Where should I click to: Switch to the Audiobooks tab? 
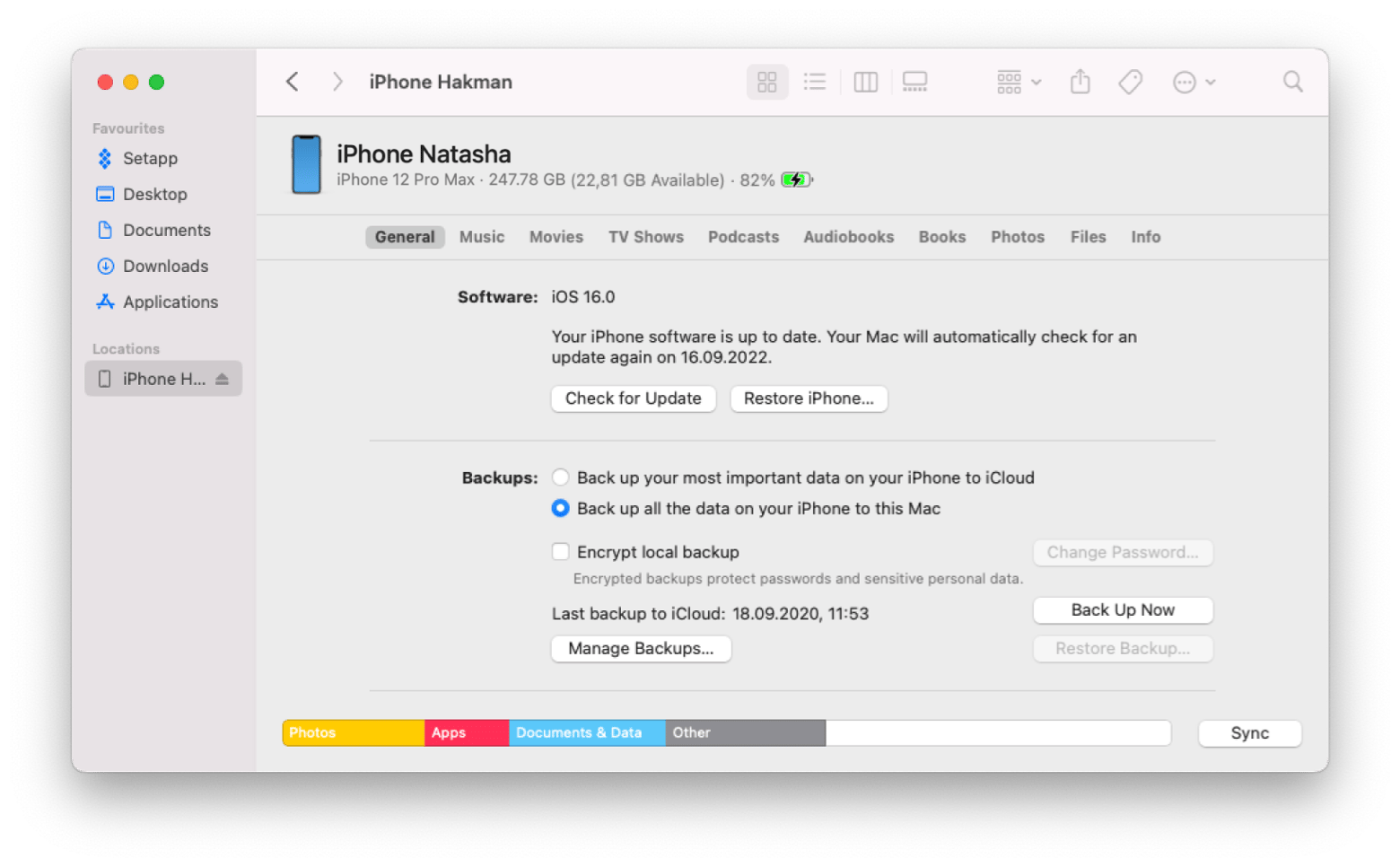tap(849, 237)
